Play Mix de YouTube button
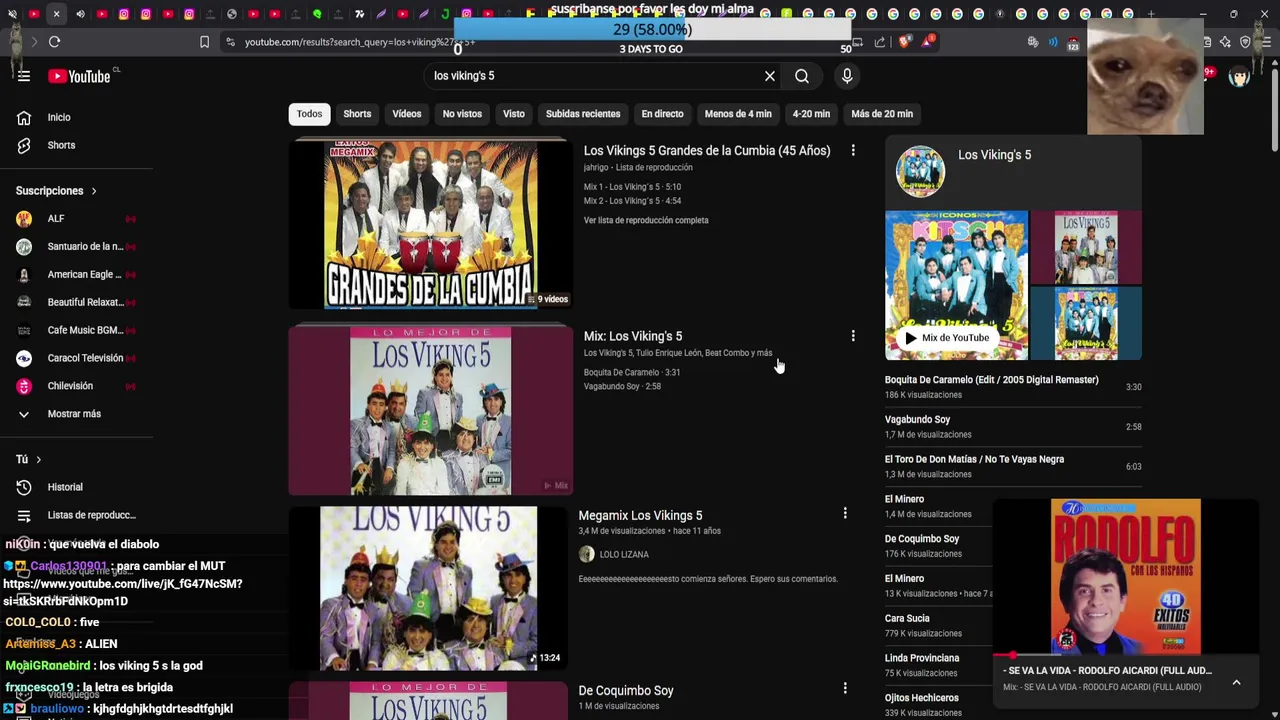1280x720 pixels. [x=946, y=338]
